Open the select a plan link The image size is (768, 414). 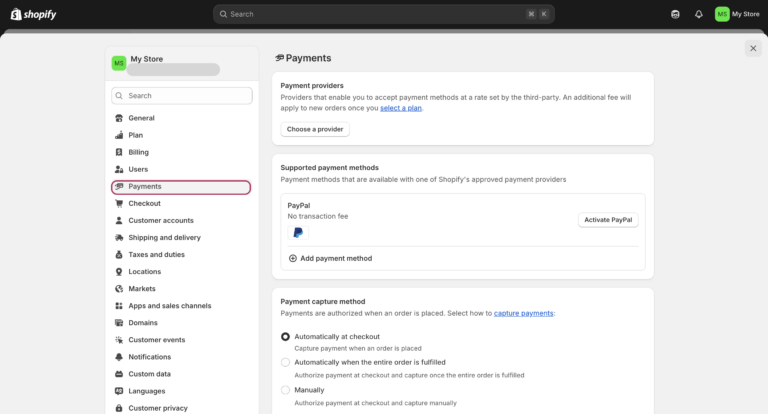coord(400,108)
